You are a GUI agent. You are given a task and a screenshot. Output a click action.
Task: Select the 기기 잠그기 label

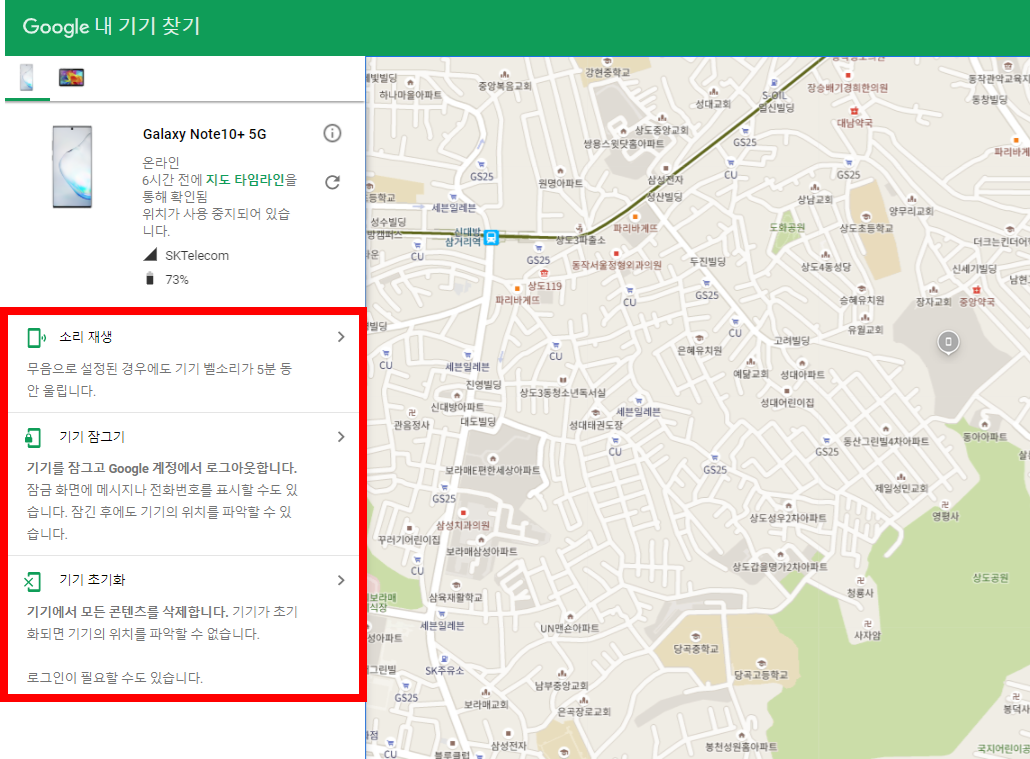[x=92, y=436]
